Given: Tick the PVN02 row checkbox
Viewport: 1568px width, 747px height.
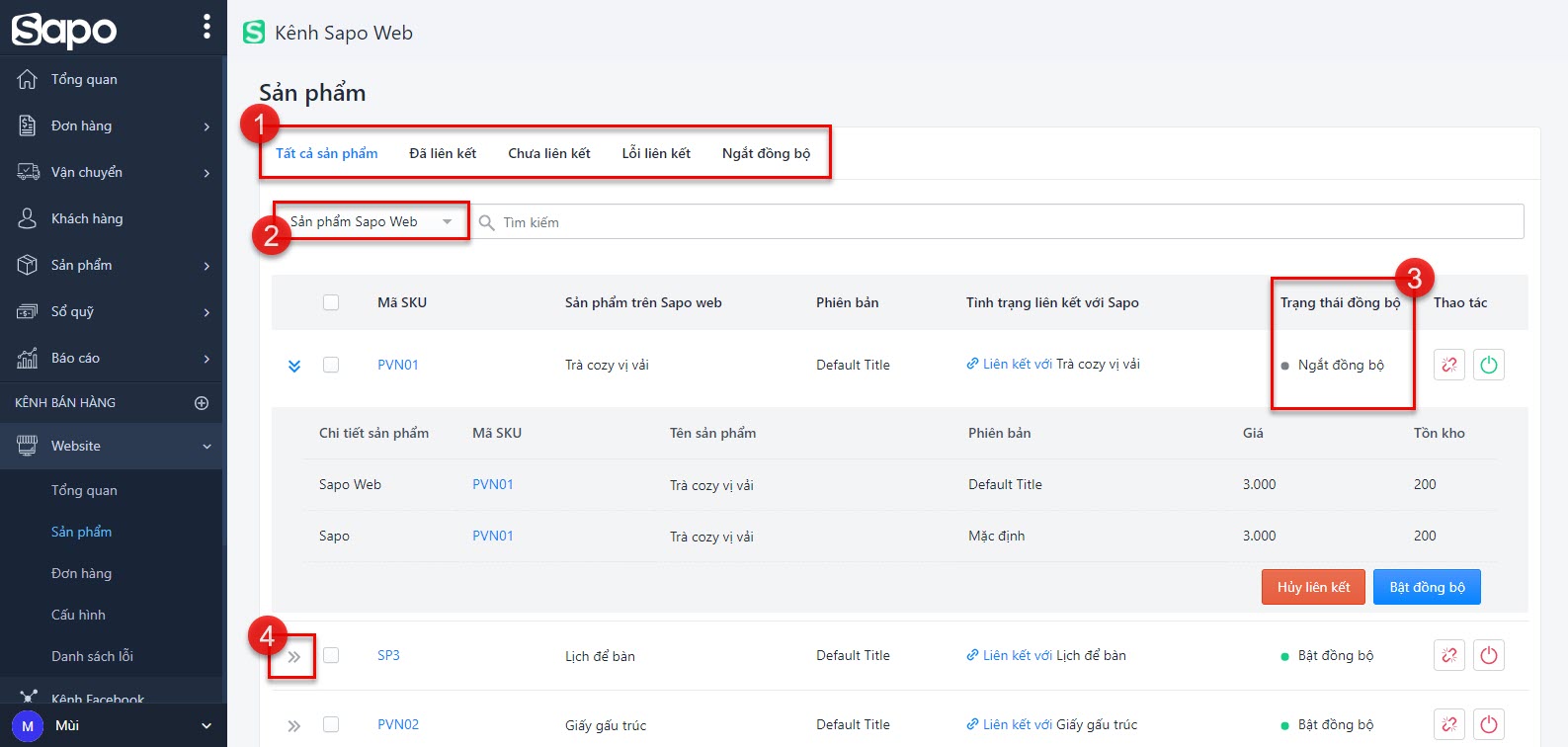Looking at the screenshot, I should (331, 724).
